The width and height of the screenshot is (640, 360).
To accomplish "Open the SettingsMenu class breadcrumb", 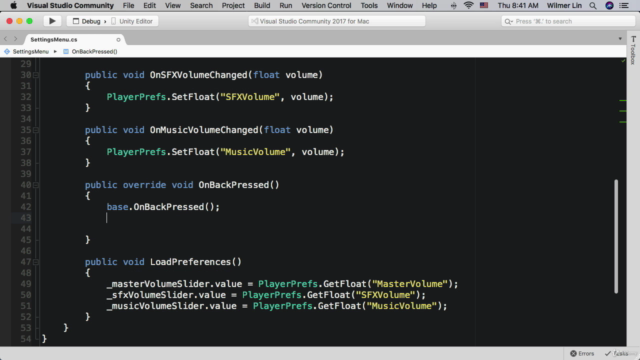I will 27,51.
